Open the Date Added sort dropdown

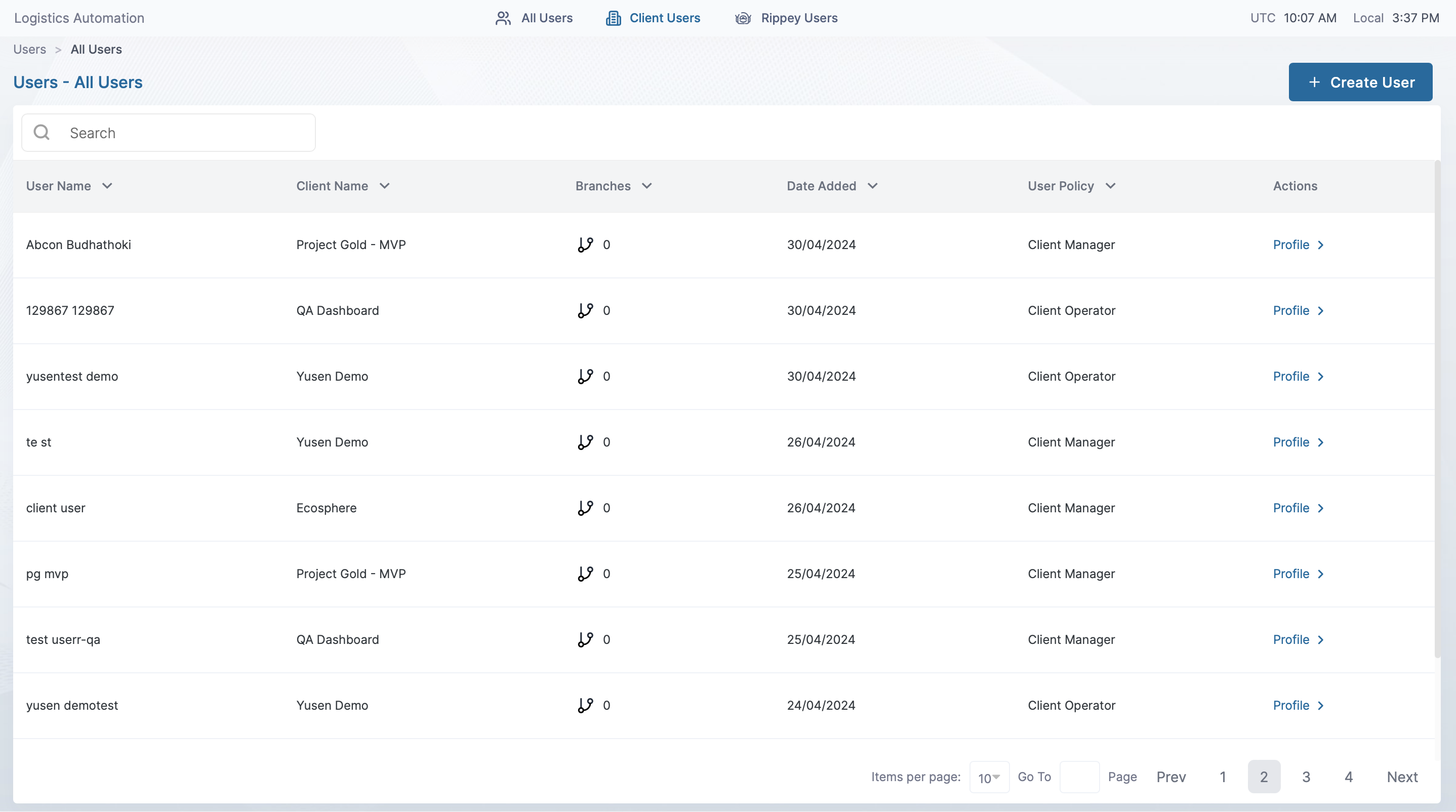click(872, 186)
